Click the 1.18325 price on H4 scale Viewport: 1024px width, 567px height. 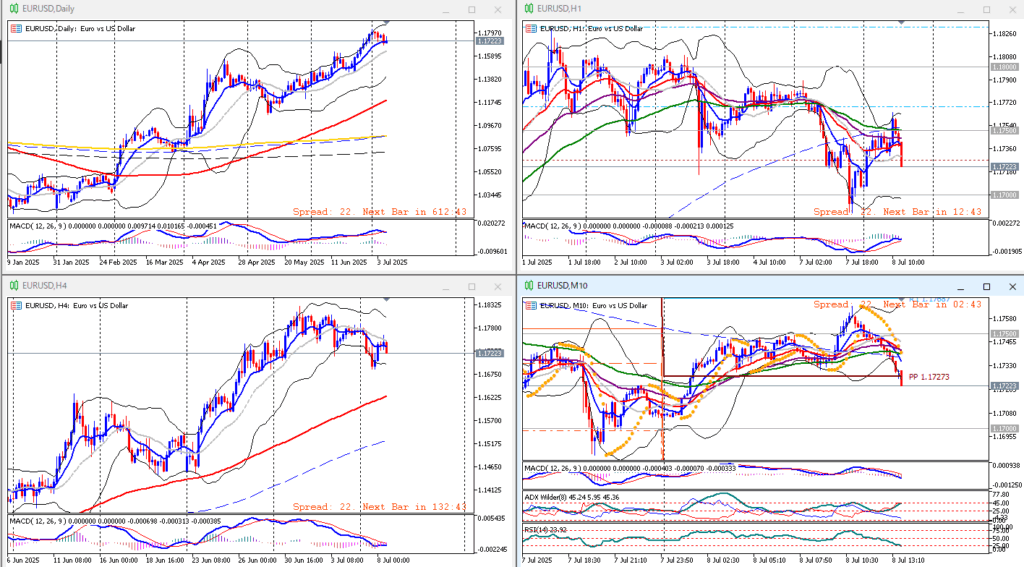point(489,305)
